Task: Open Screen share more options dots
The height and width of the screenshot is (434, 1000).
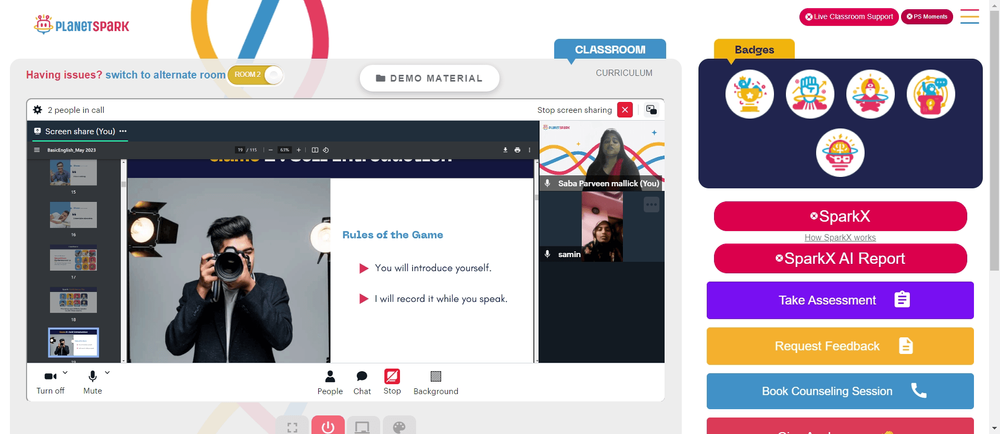Action: pyautogui.click(x=122, y=131)
